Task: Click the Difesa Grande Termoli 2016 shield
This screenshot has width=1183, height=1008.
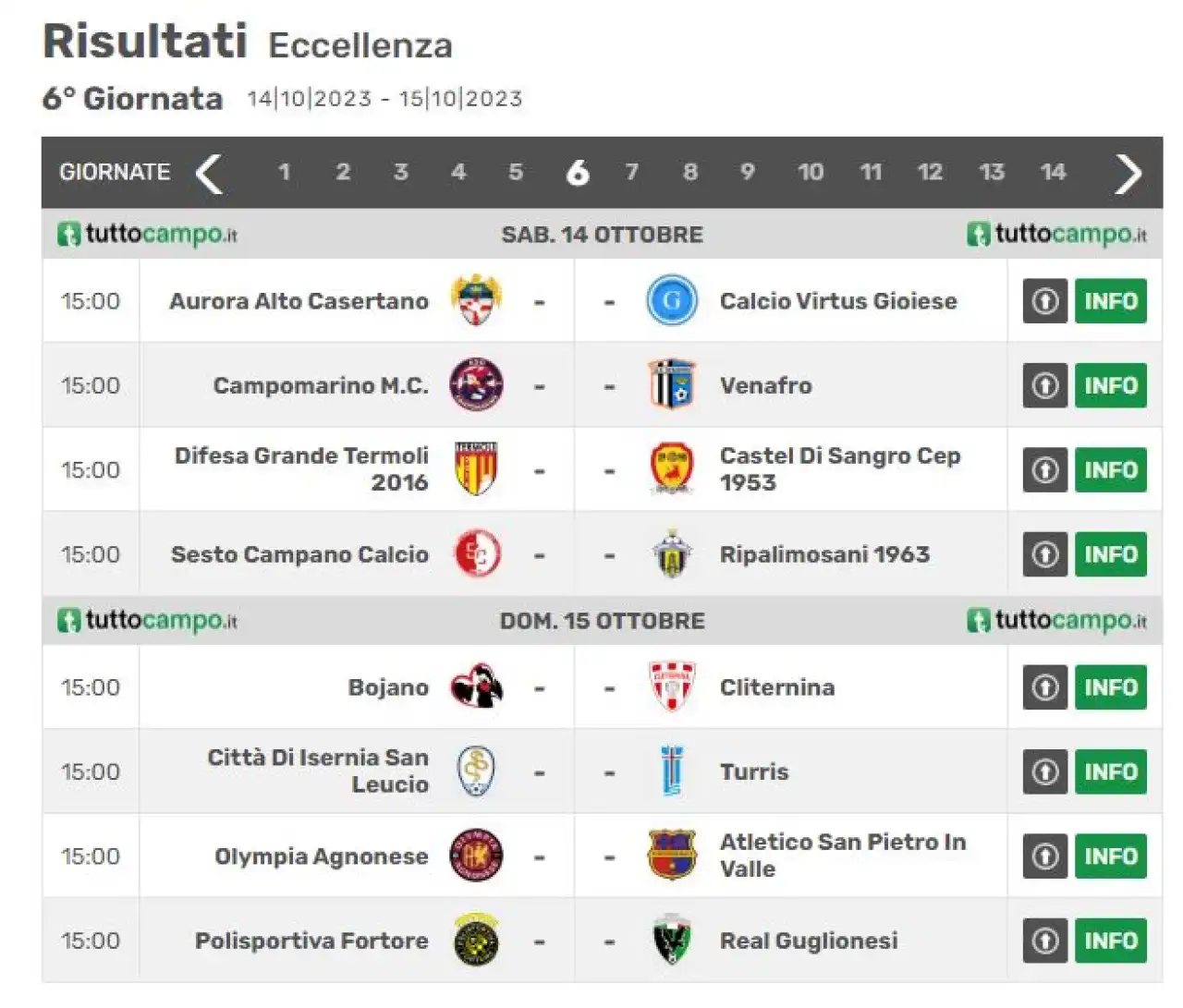Action: click(x=476, y=469)
